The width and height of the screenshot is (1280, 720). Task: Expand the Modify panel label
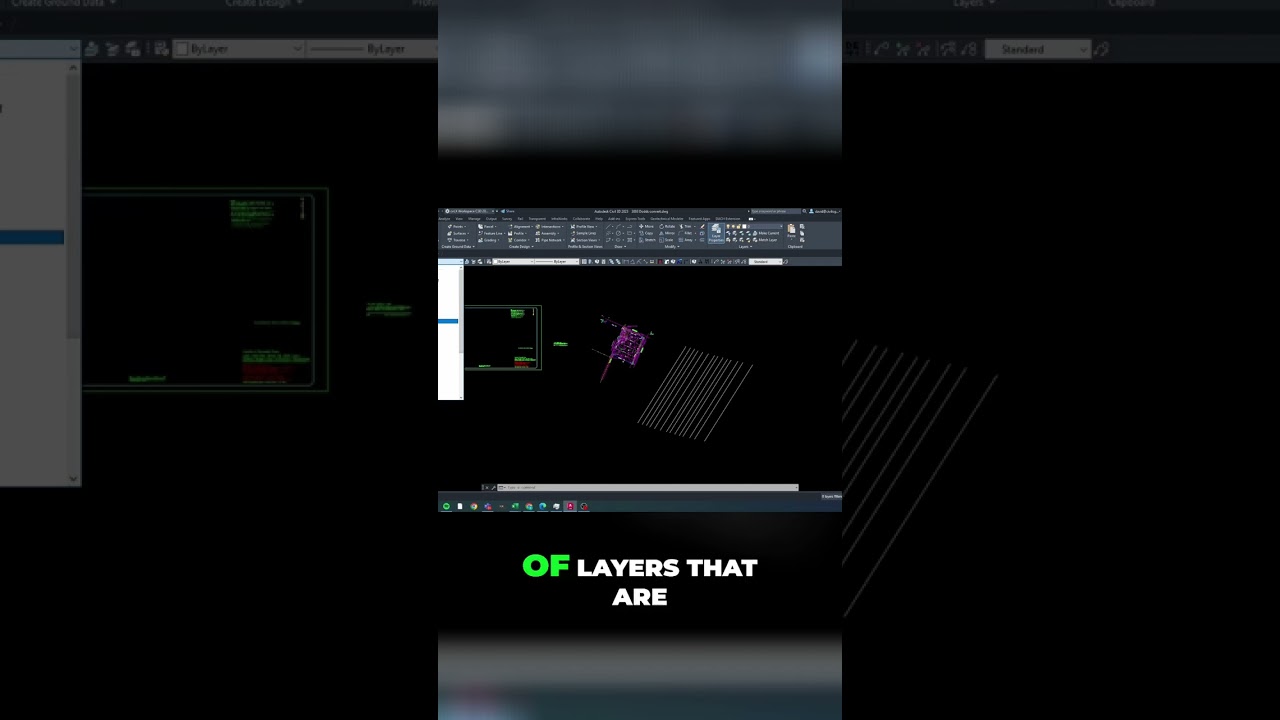(672, 246)
